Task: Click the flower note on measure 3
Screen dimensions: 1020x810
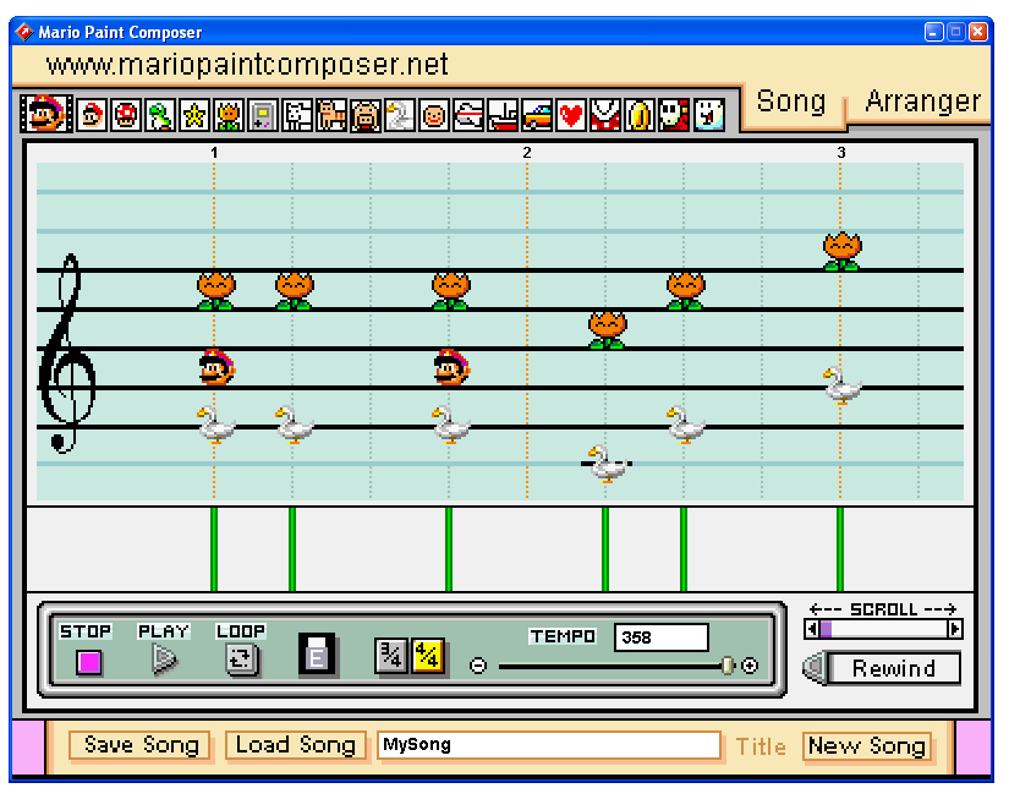Action: click(x=842, y=251)
